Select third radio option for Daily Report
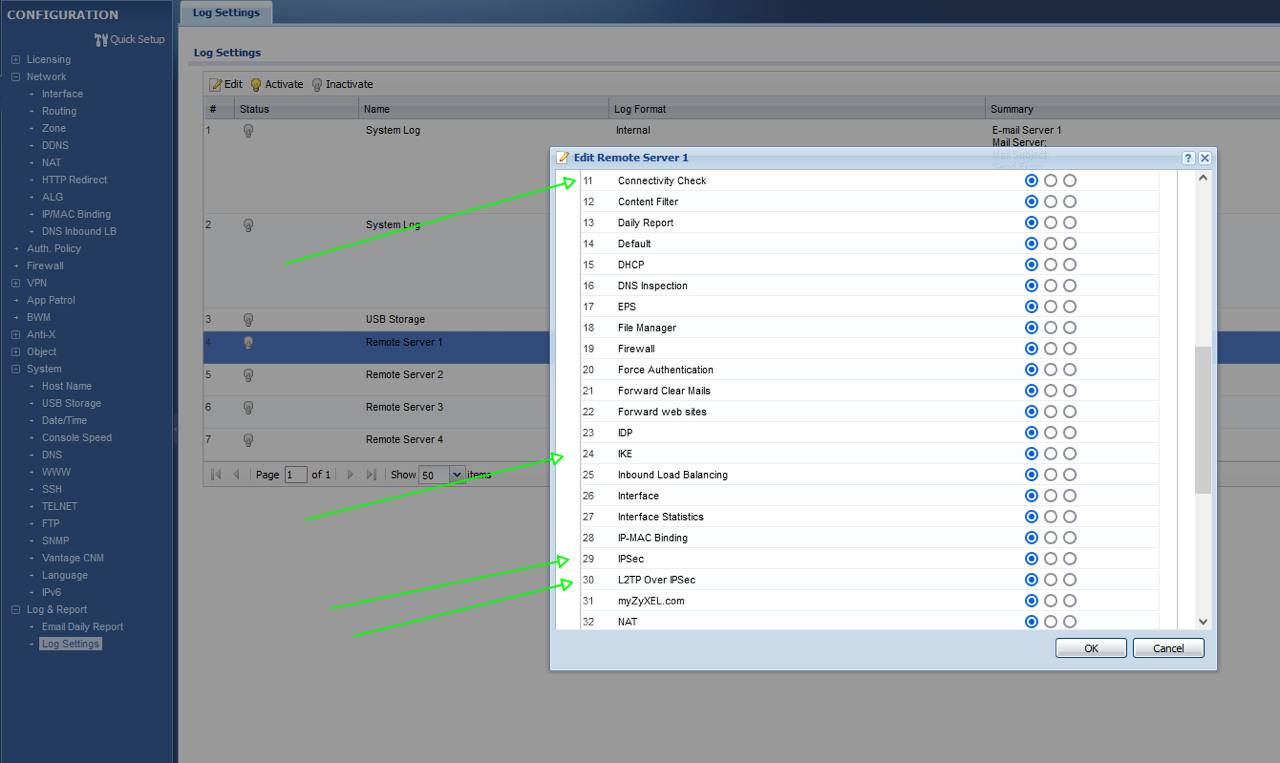 point(1070,223)
